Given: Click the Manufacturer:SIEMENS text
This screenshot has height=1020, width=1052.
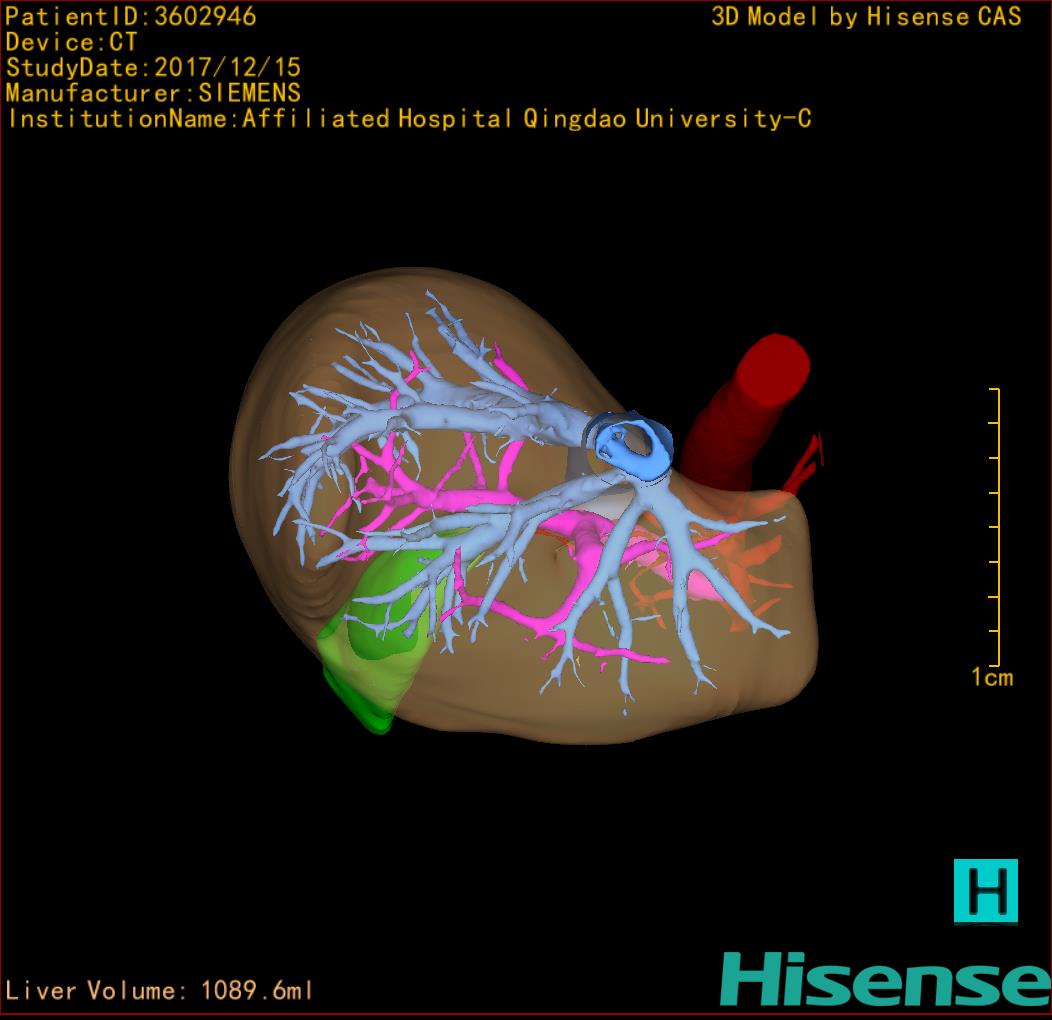Looking at the screenshot, I should point(153,93).
